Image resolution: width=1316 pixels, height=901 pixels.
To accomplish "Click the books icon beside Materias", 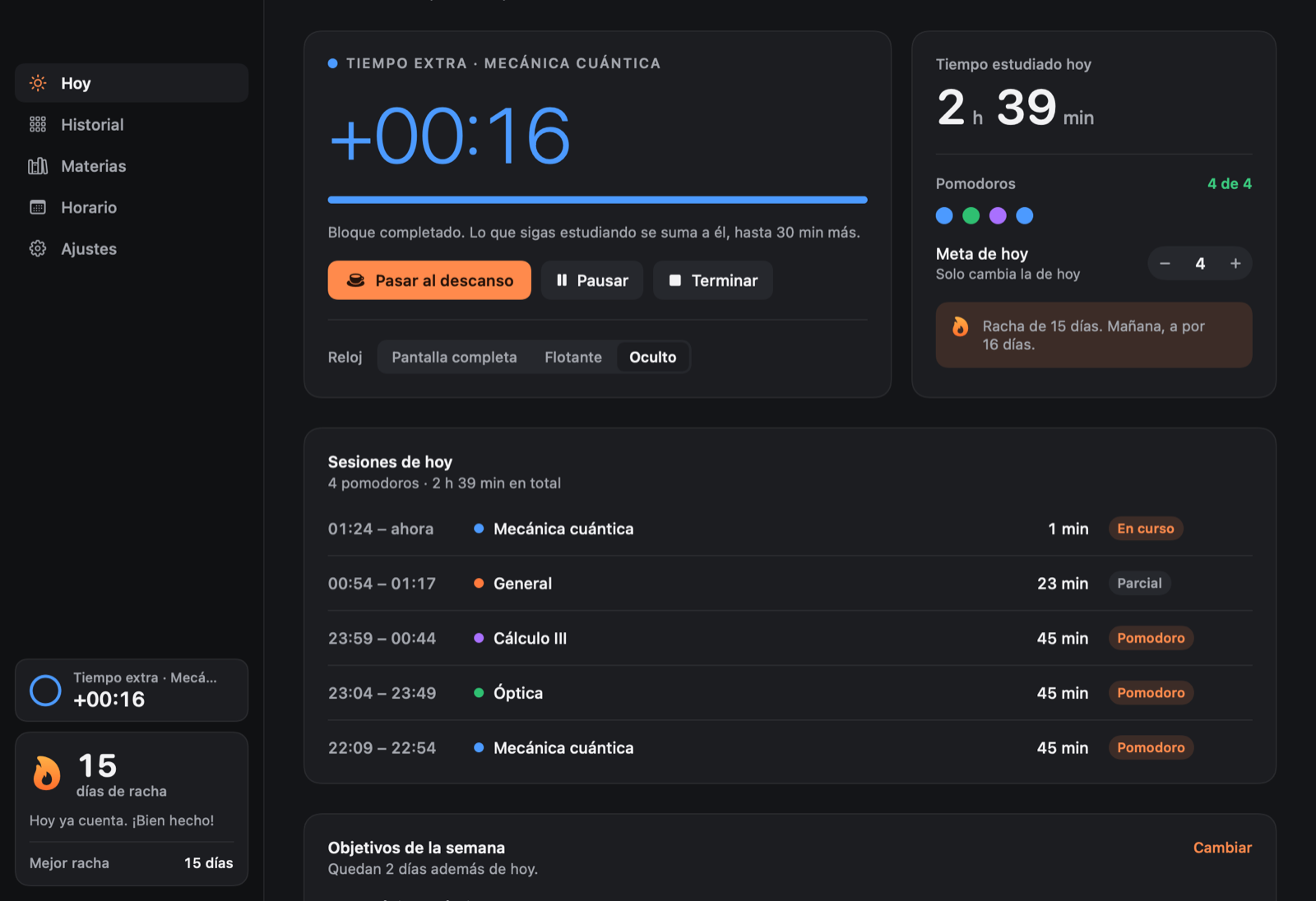I will point(38,166).
